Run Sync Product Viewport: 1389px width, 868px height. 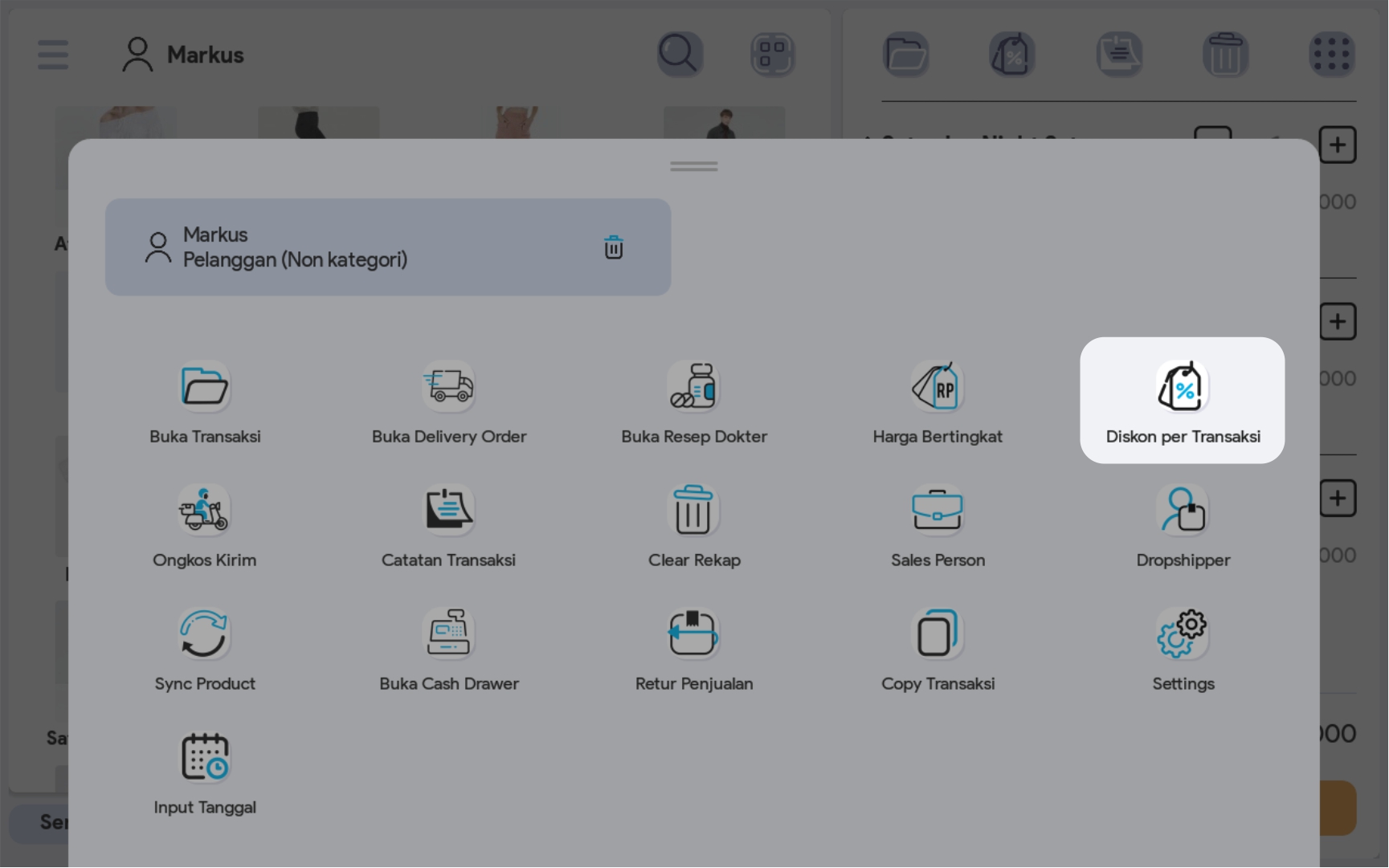point(204,634)
